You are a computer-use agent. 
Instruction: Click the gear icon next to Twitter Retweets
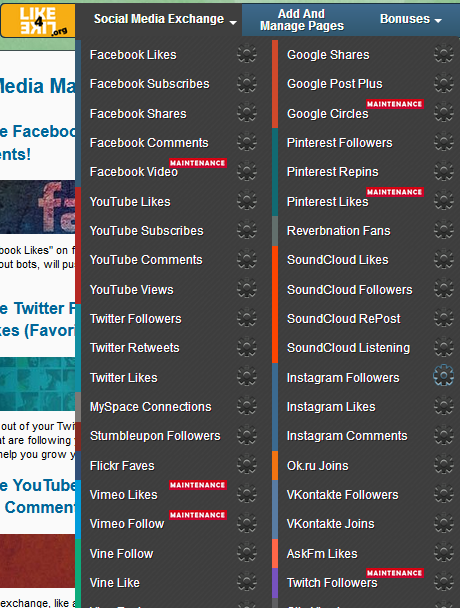point(247,347)
